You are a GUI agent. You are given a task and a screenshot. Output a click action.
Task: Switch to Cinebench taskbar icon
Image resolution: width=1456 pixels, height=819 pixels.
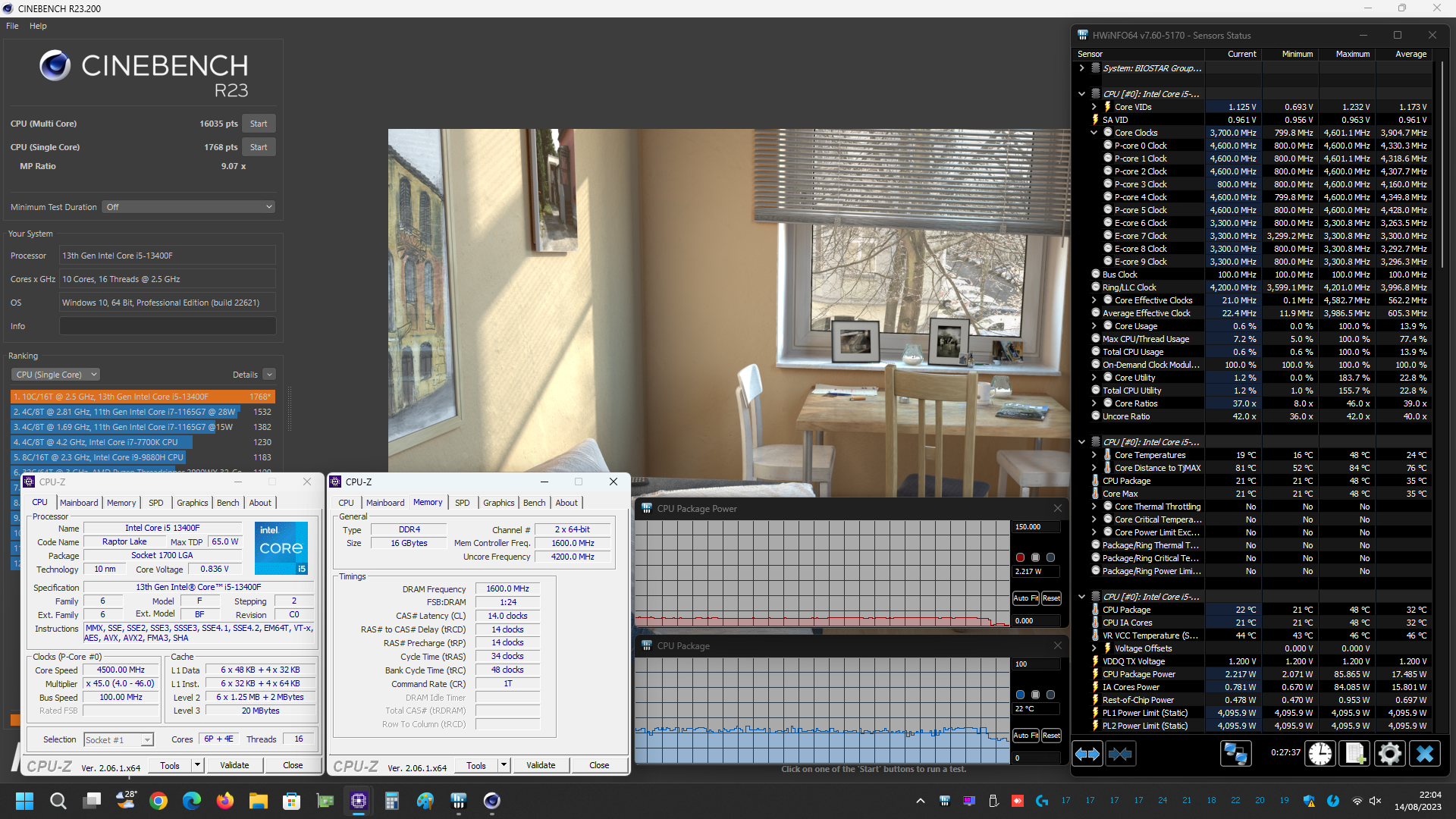click(x=492, y=801)
